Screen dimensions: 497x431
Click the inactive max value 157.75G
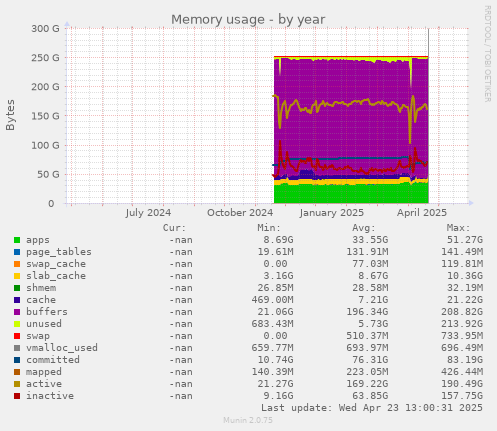pyautogui.click(x=462, y=396)
